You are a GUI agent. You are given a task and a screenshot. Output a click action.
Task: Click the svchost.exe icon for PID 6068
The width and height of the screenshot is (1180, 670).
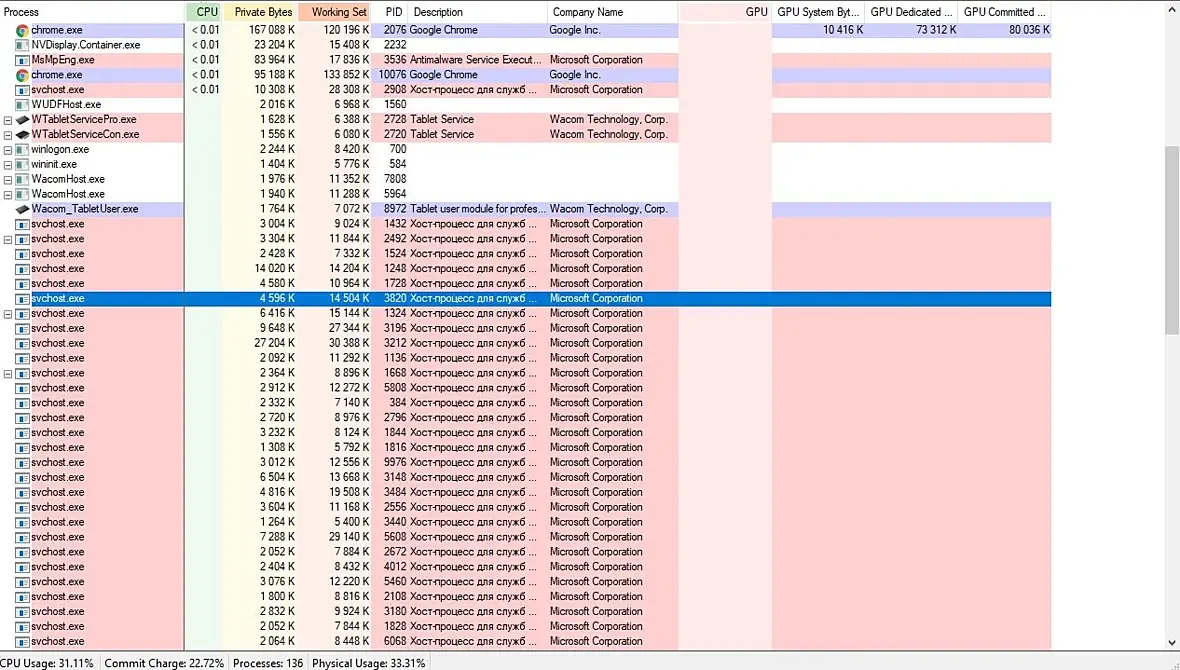tap(23, 641)
